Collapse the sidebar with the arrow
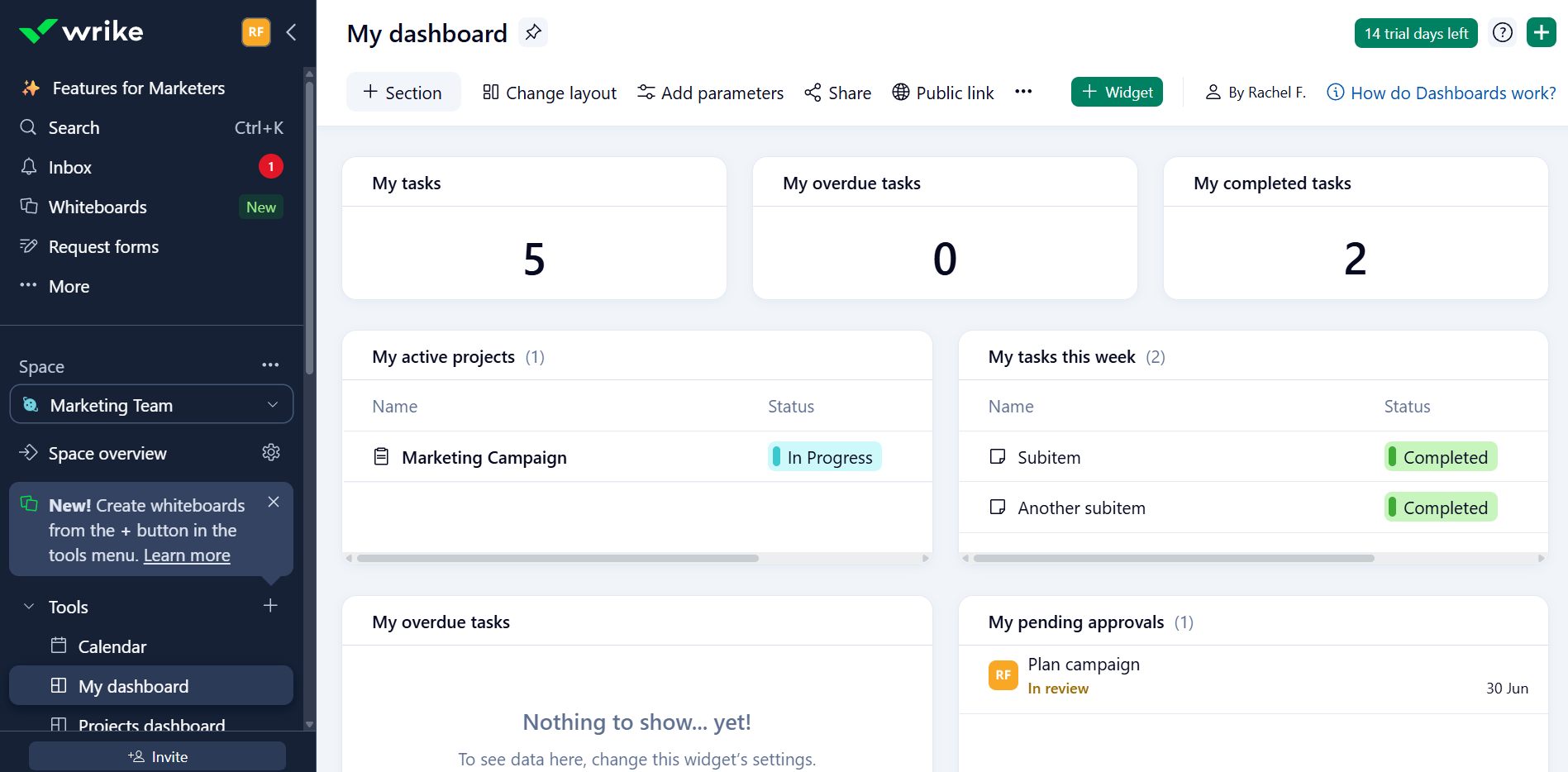Screen dimensions: 1568x772 (x=291, y=32)
